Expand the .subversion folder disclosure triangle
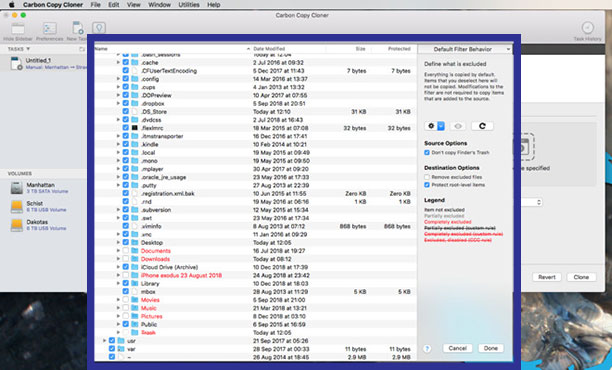Screen dimensions: 612x370 click(x=118, y=210)
